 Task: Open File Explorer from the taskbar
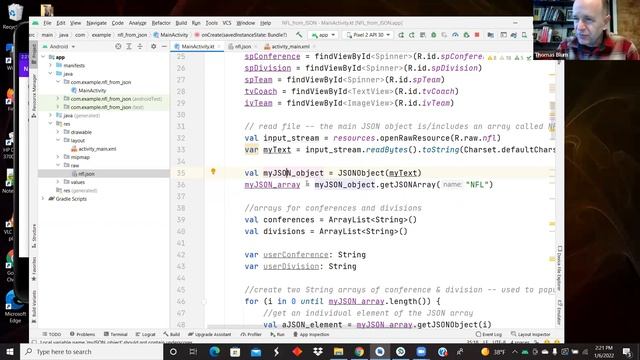338,351
